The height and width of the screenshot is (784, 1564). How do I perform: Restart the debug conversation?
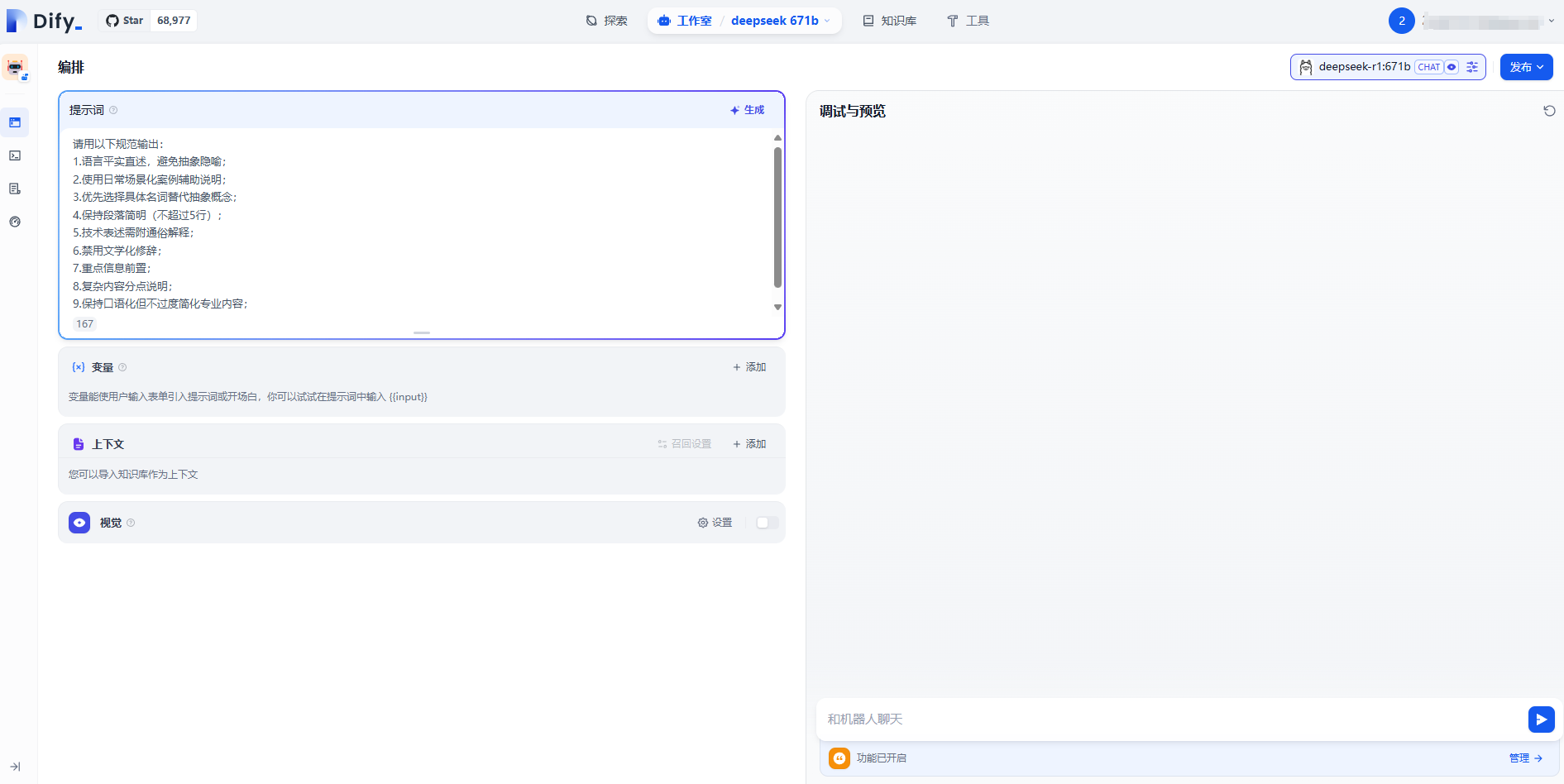[x=1549, y=111]
